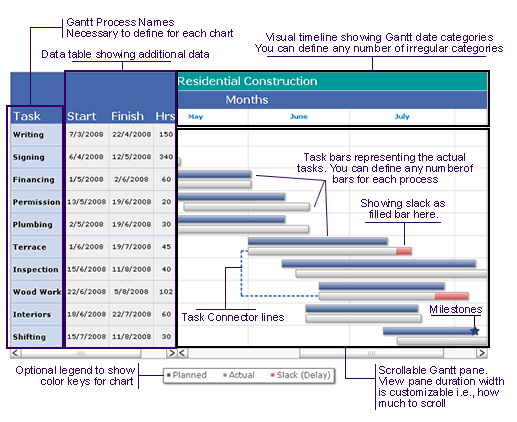Click the milestone star on Shifting bar
This screenshot has height=422, width=517.
[x=475, y=331]
